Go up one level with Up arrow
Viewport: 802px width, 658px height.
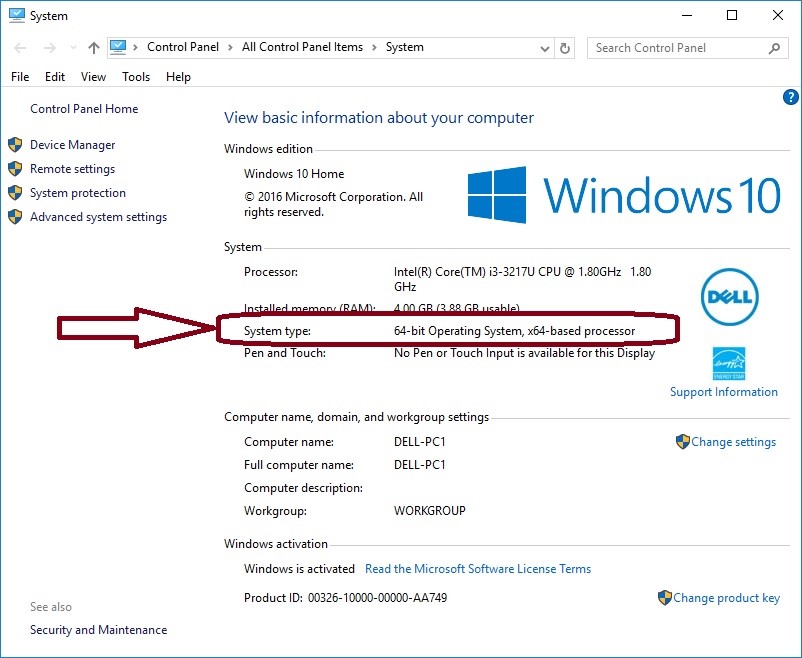click(94, 48)
